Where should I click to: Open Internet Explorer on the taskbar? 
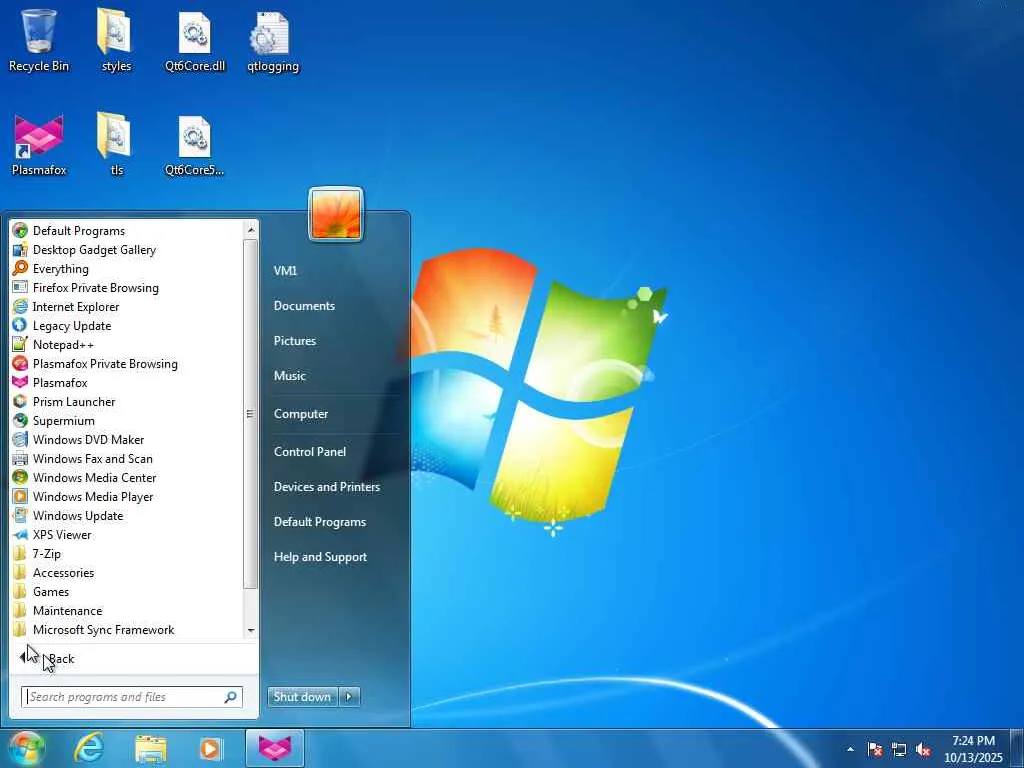pos(88,748)
